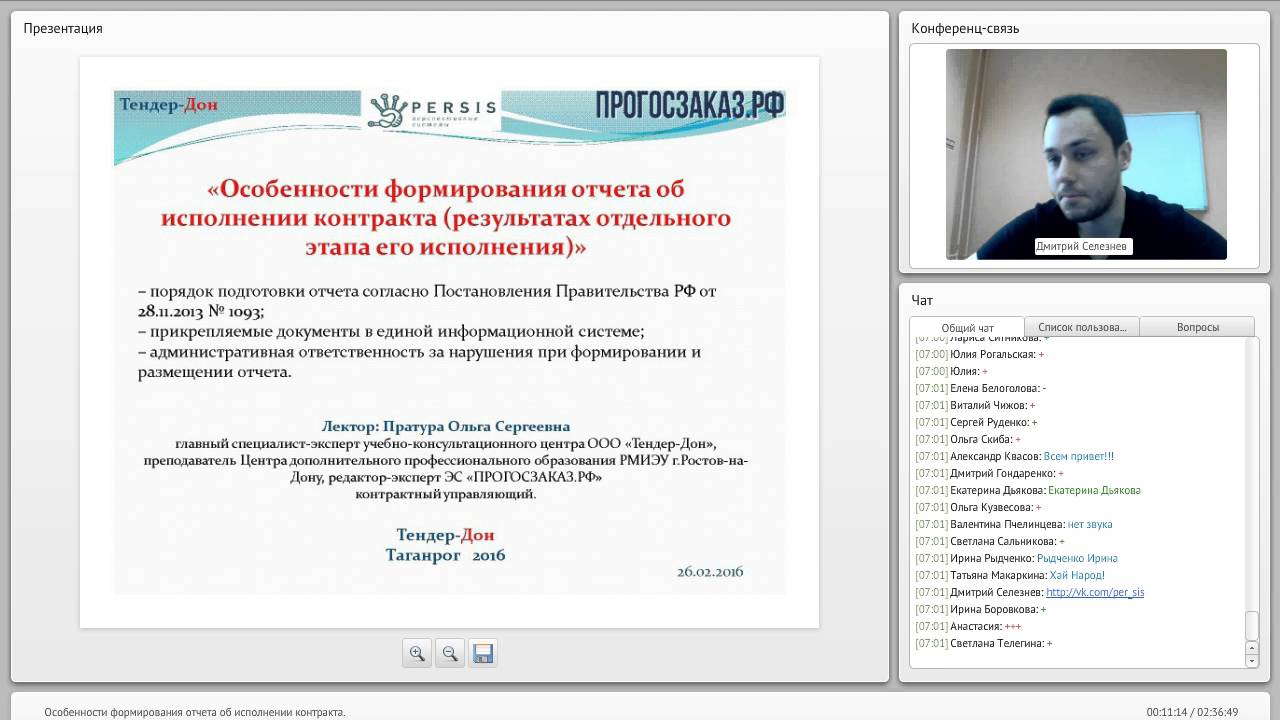
Task: Select the Юлия Рогальская chat message
Action: coord(980,354)
